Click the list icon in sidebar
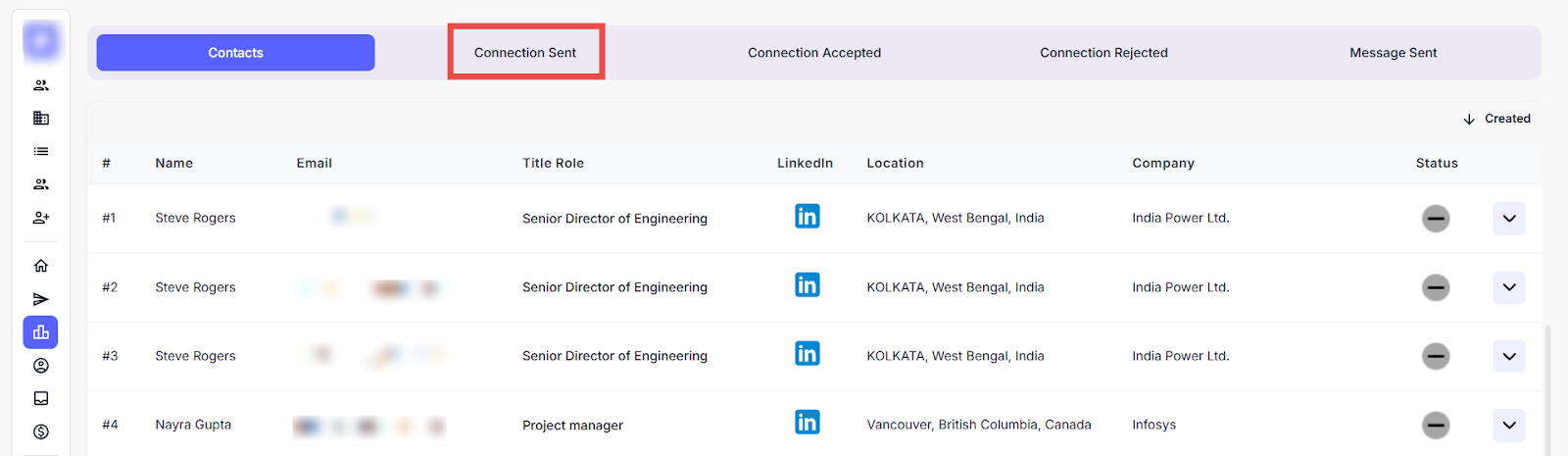This screenshot has width=1568, height=456. click(41, 151)
